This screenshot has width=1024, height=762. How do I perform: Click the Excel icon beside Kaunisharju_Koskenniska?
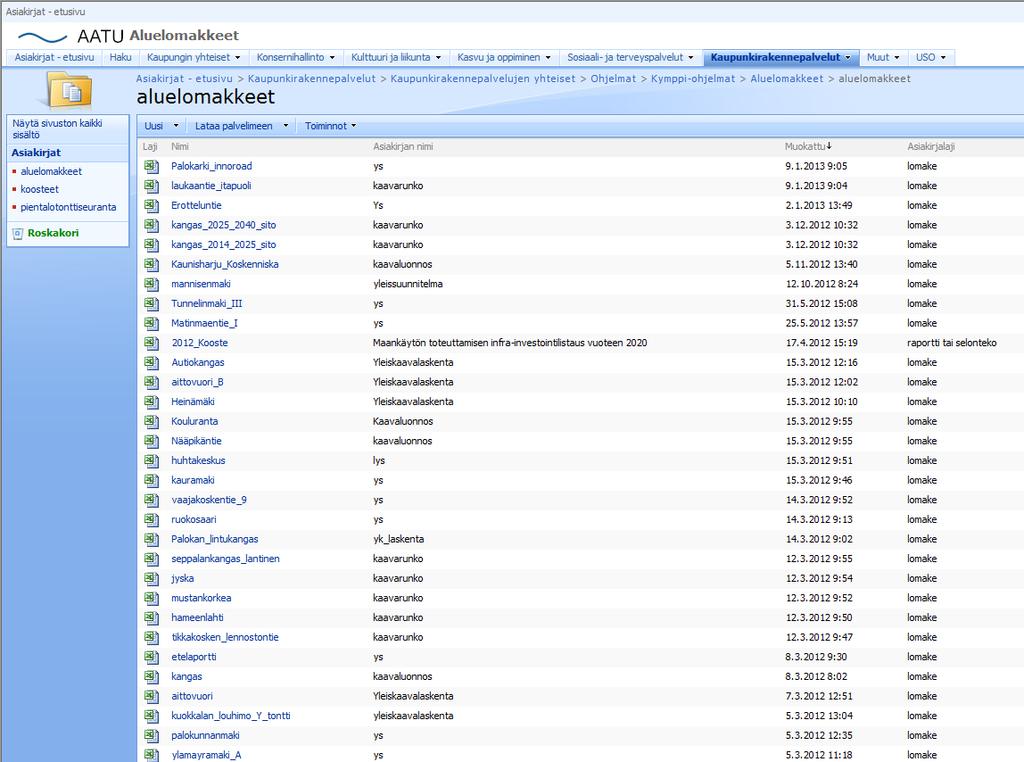tap(152, 264)
